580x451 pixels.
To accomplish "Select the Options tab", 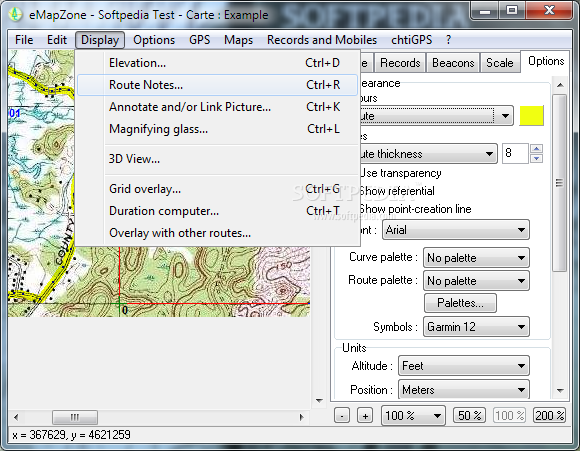I will 546,61.
